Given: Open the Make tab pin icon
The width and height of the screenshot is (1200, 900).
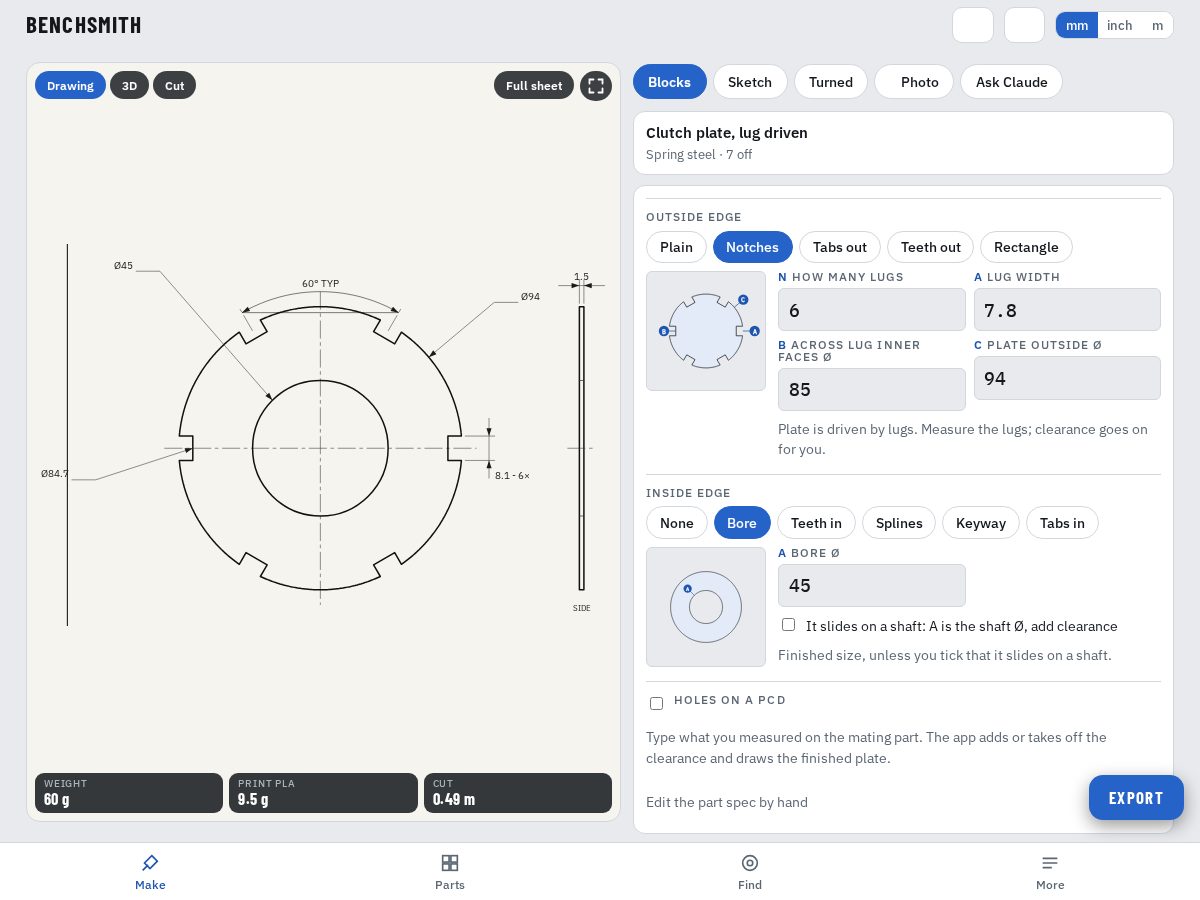Looking at the screenshot, I should coord(150,862).
